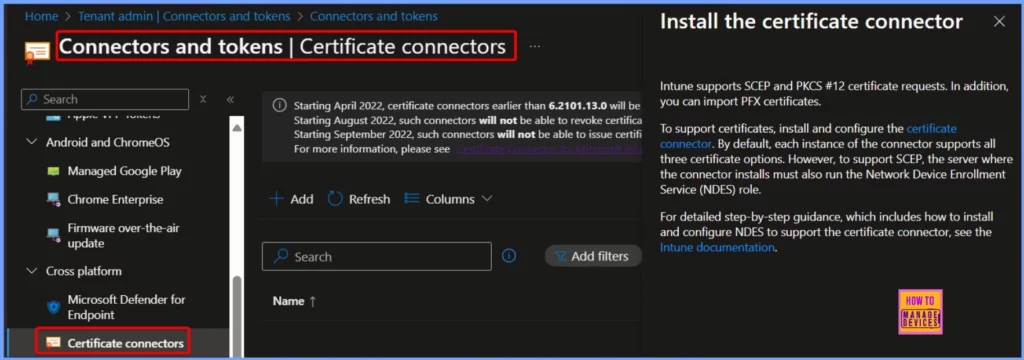Click the Managed Google Play icon
Viewport: 1024px width, 360px height.
(x=54, y=171)
